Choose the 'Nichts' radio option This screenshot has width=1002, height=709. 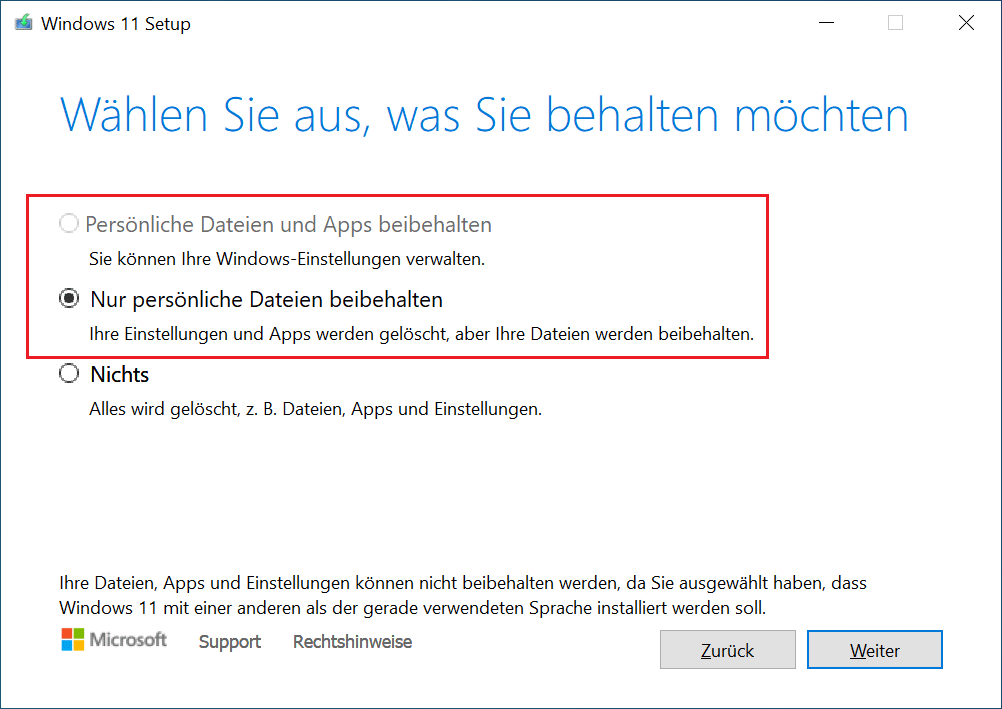(x=69, y=373)
